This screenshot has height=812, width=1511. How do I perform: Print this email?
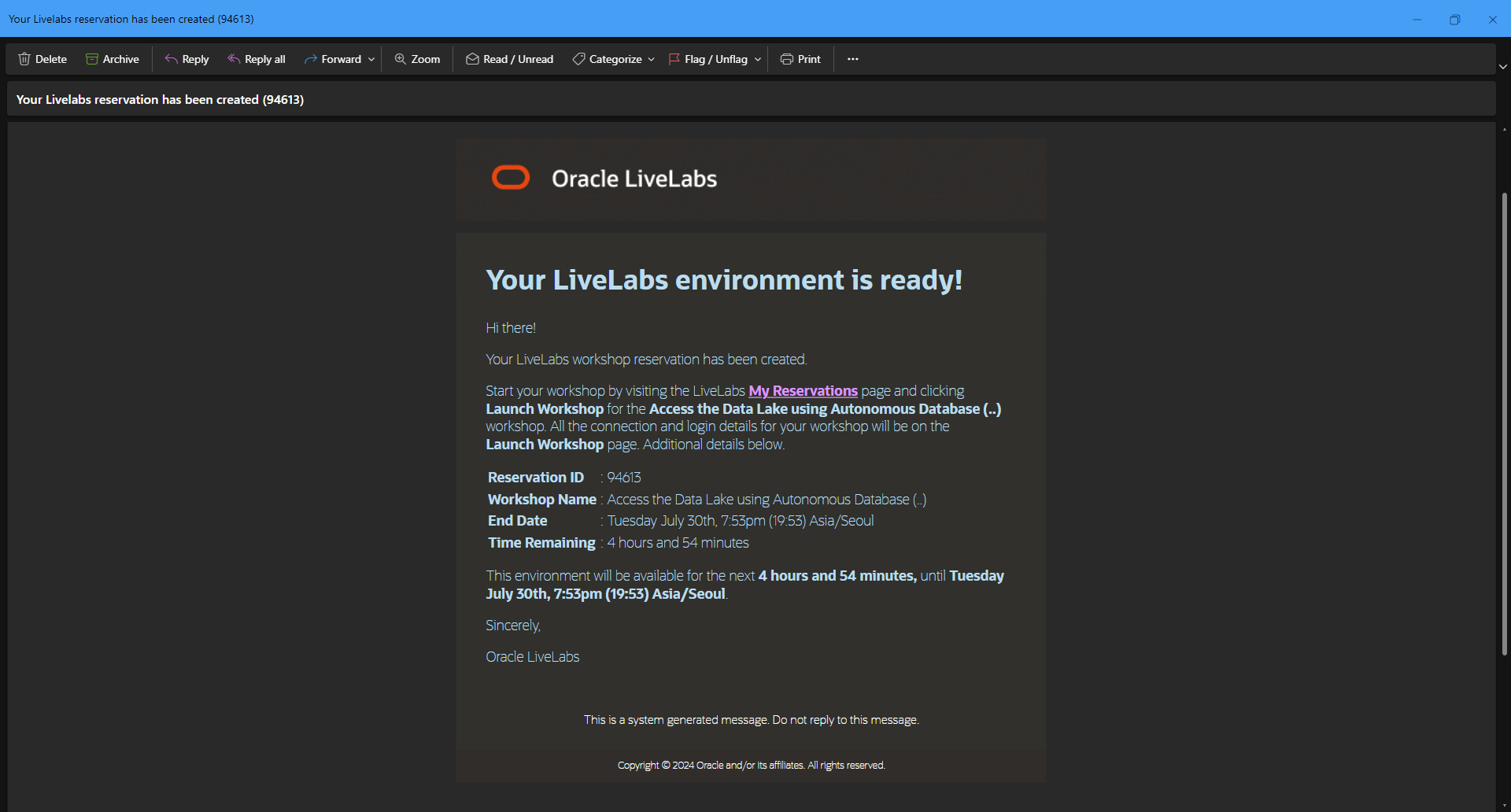pyautogui.click(x=800, y=59)
